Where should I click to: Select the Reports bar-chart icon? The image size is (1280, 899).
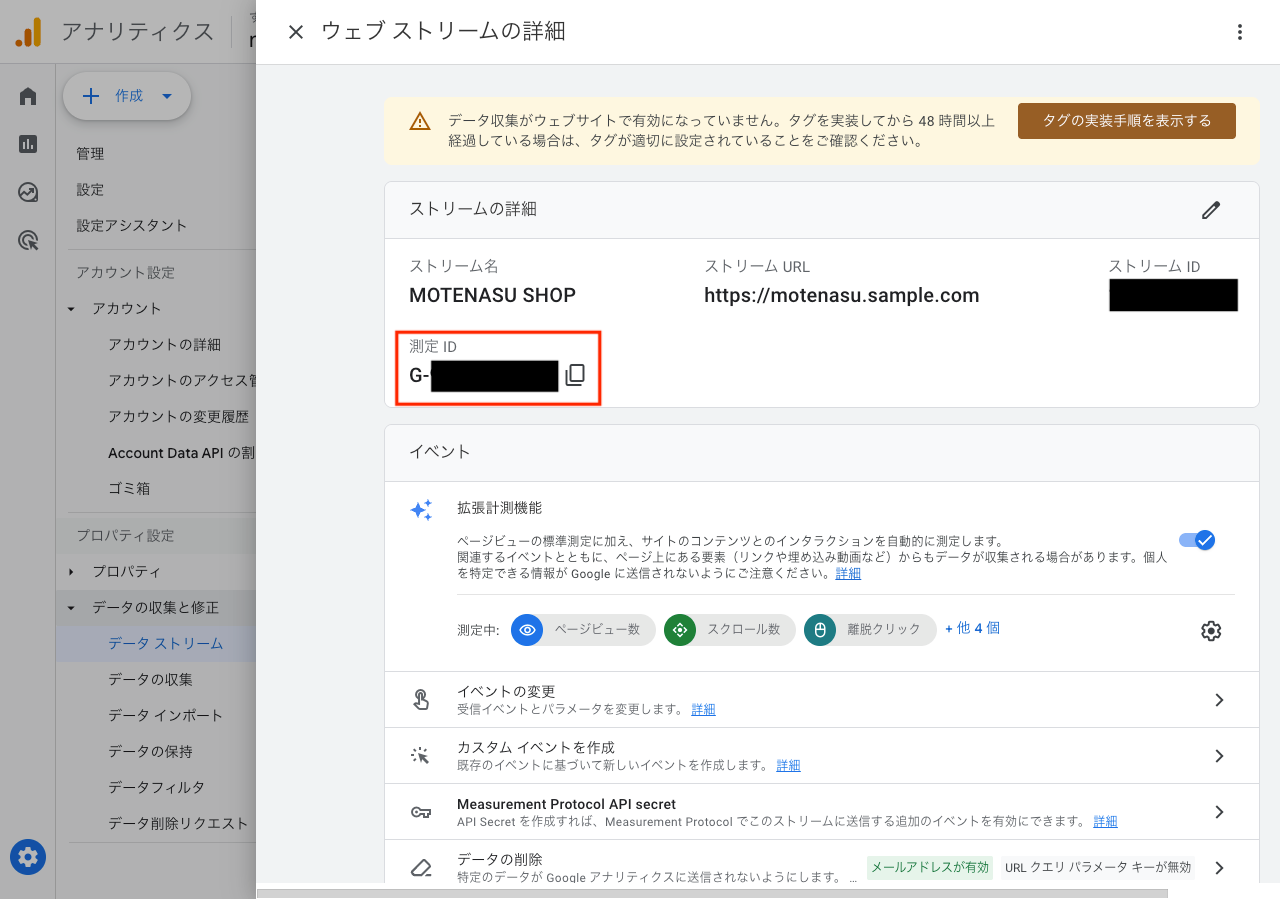tap(27, 144)
